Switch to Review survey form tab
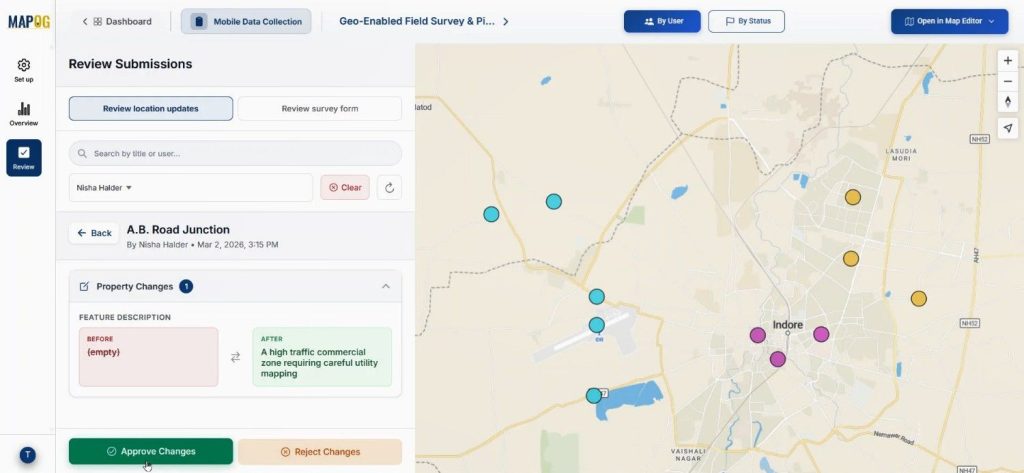 (319, 108)
